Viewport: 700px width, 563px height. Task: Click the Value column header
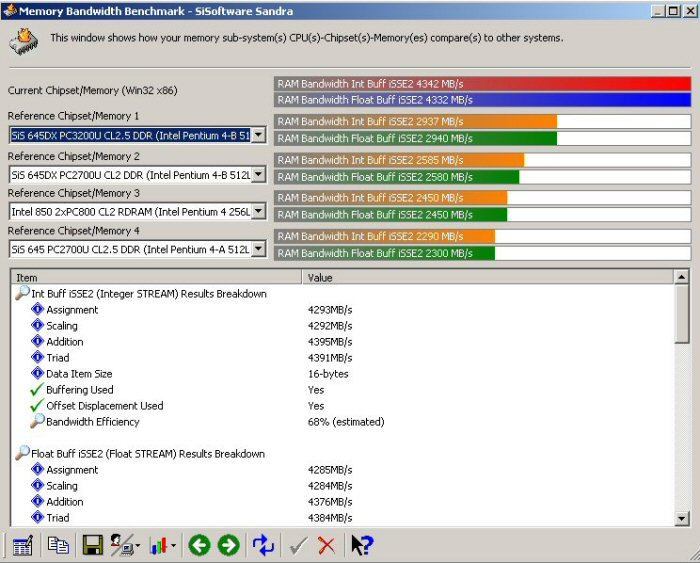[x=488, y=277]
